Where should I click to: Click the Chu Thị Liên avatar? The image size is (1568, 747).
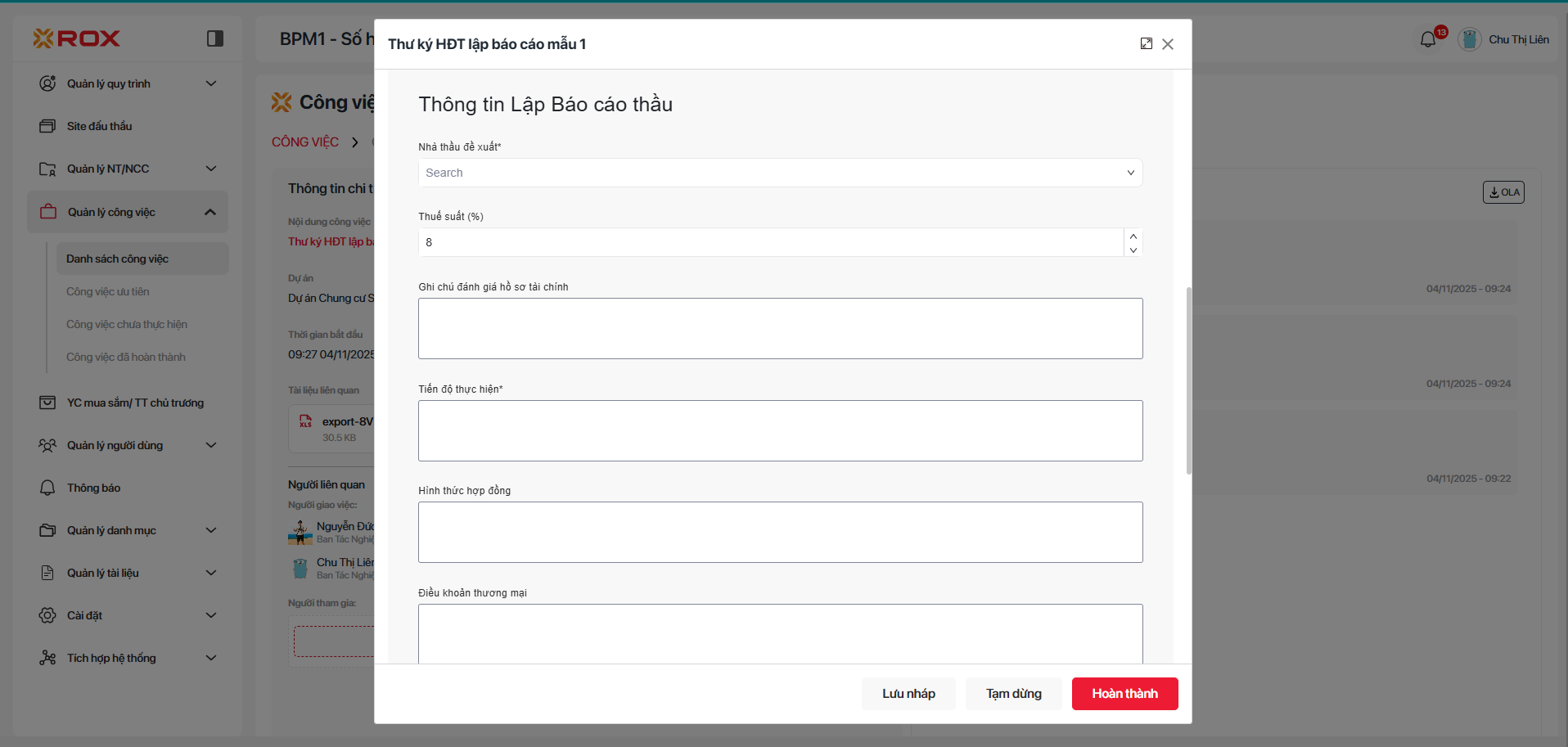[1469, 39]
